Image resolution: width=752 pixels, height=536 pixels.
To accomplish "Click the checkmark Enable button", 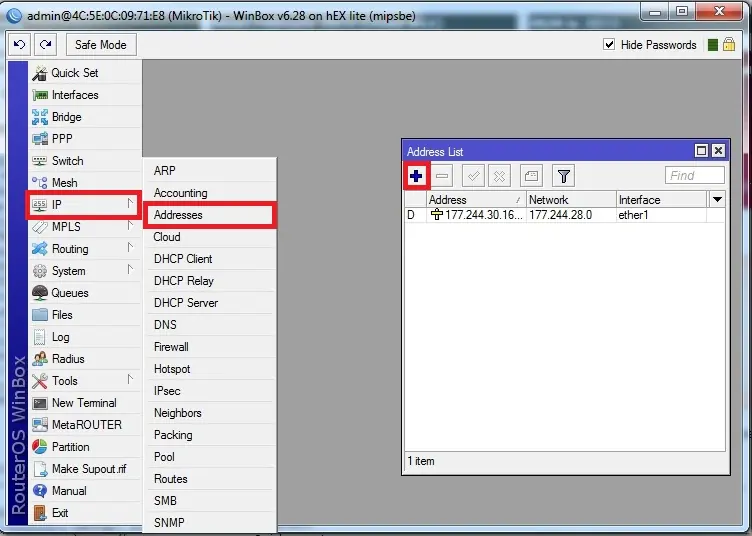I will 473,176.
